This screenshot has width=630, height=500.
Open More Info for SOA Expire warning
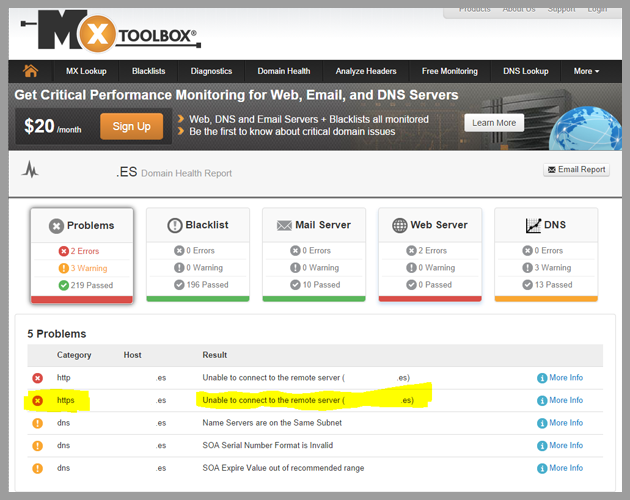coord(566,468)
